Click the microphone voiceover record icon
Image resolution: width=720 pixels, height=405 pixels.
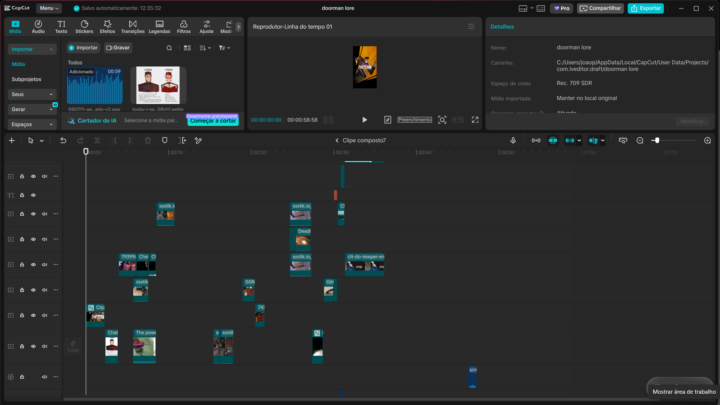(x=513, y=141)
